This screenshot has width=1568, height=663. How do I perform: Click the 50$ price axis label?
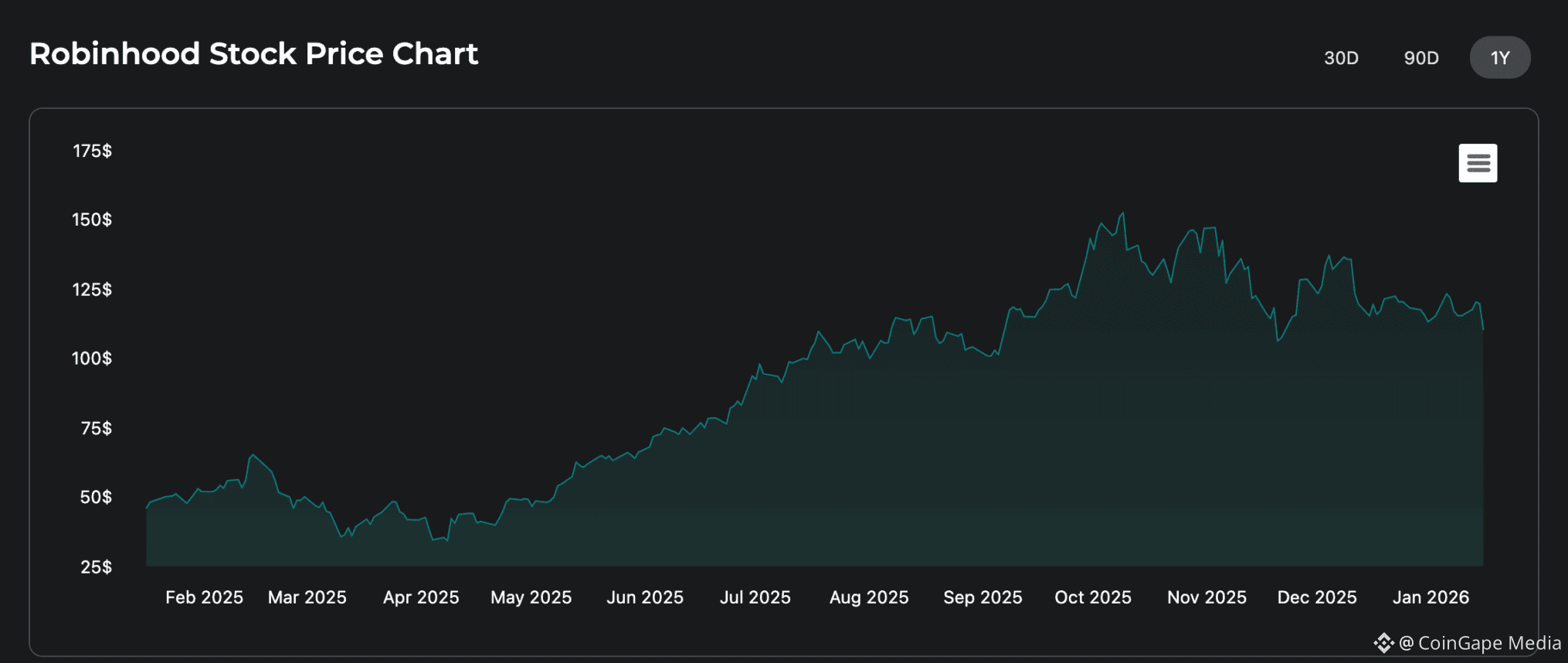point(96,497)
